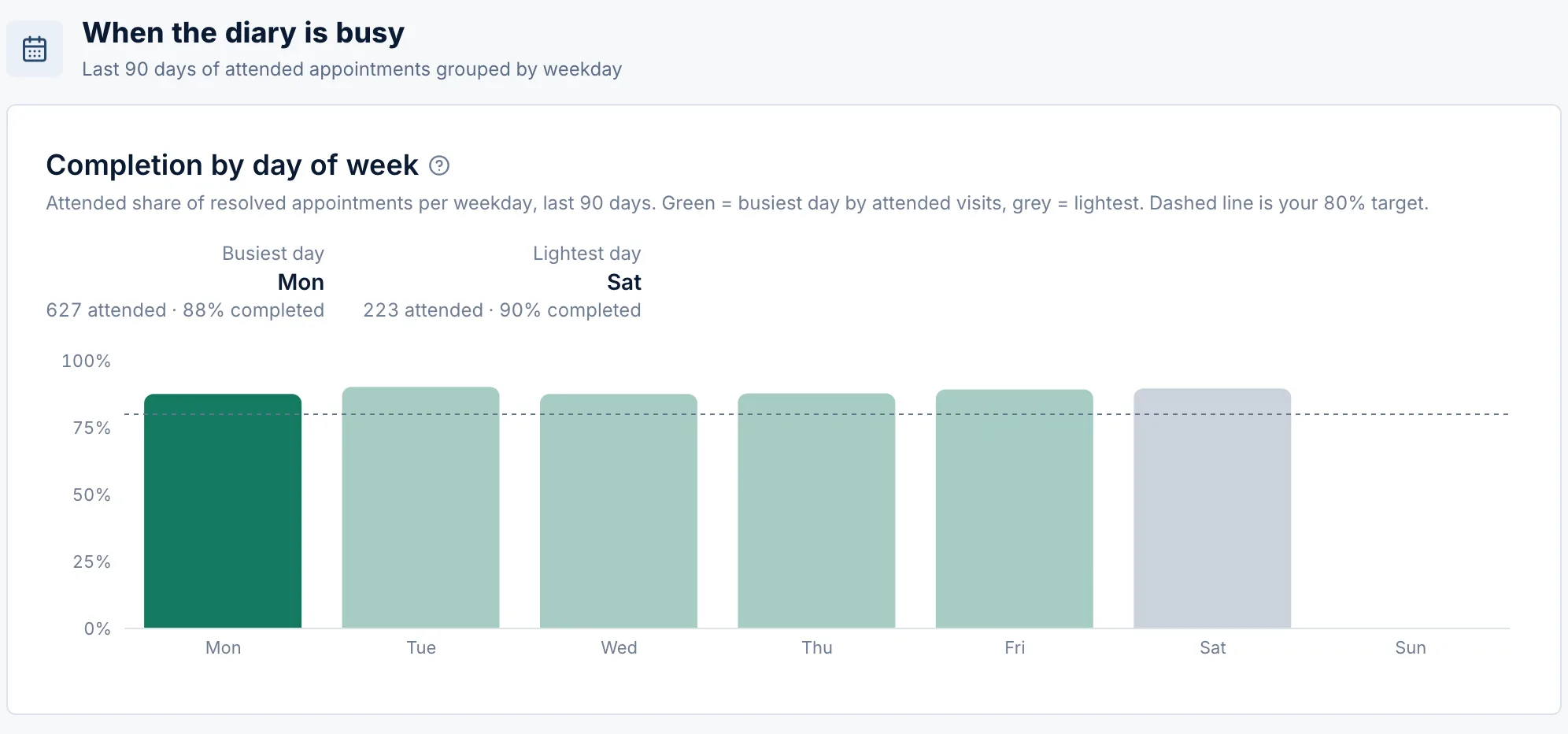Click the 25% y-axis label

92,562
